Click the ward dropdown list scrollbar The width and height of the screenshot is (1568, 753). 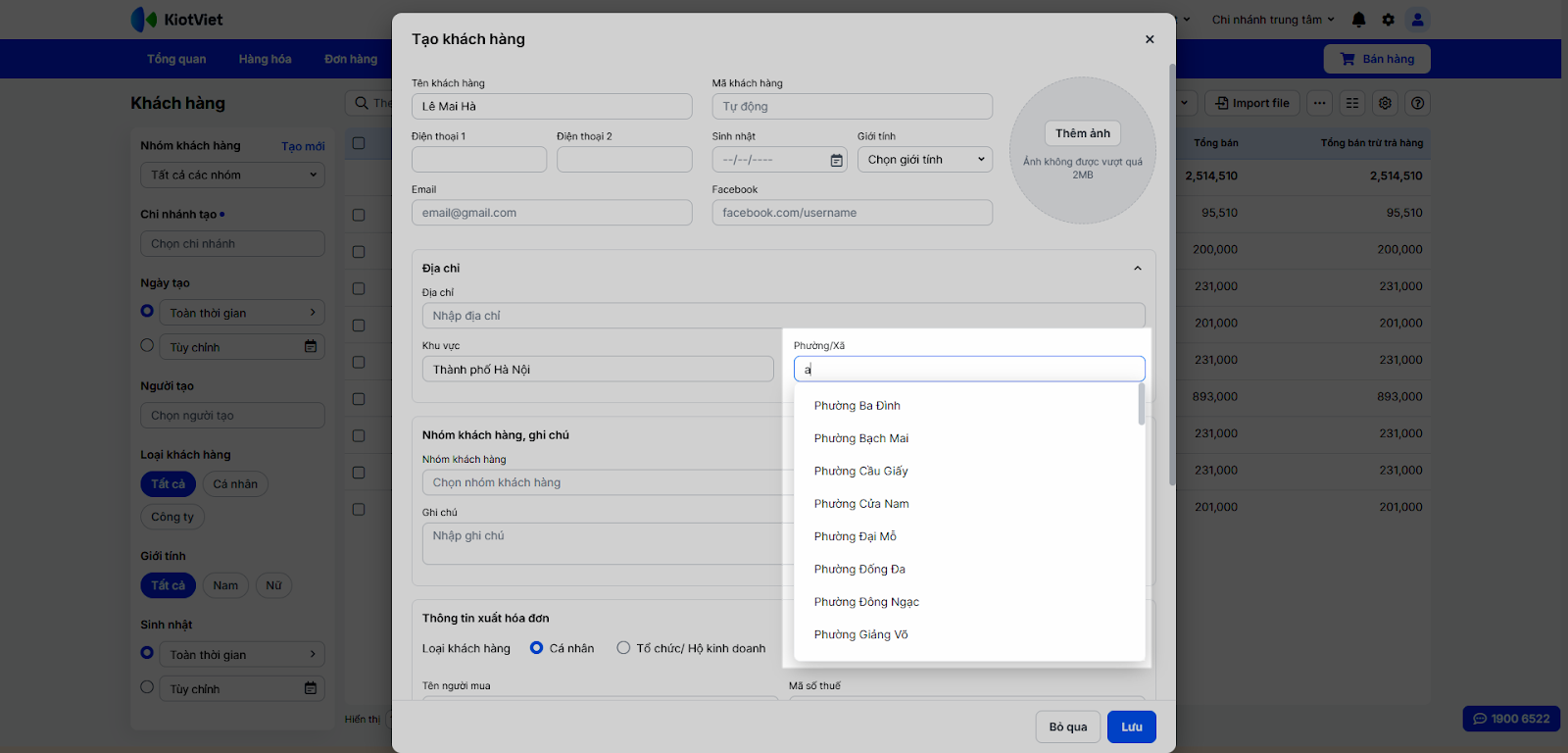point(1141,404)
